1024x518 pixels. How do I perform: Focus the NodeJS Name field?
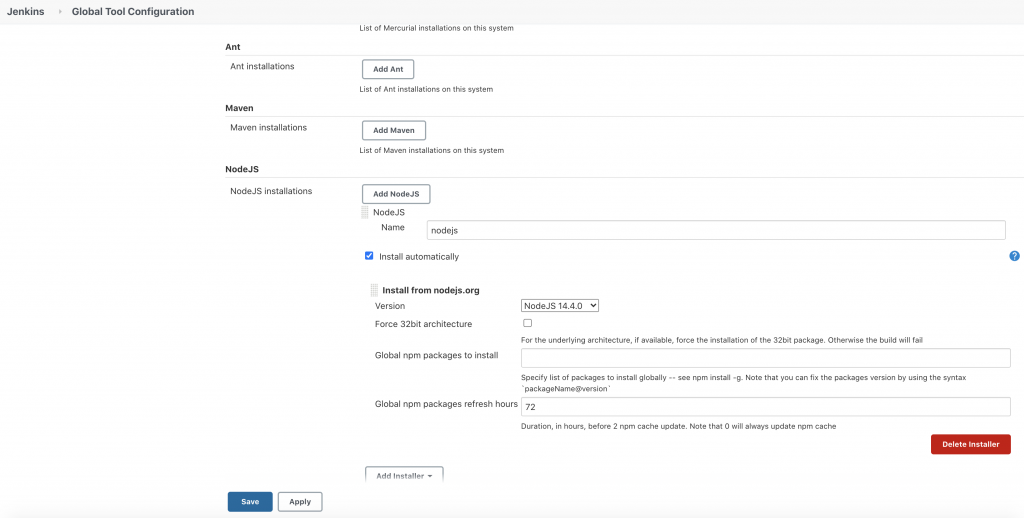tap(716, 230)
